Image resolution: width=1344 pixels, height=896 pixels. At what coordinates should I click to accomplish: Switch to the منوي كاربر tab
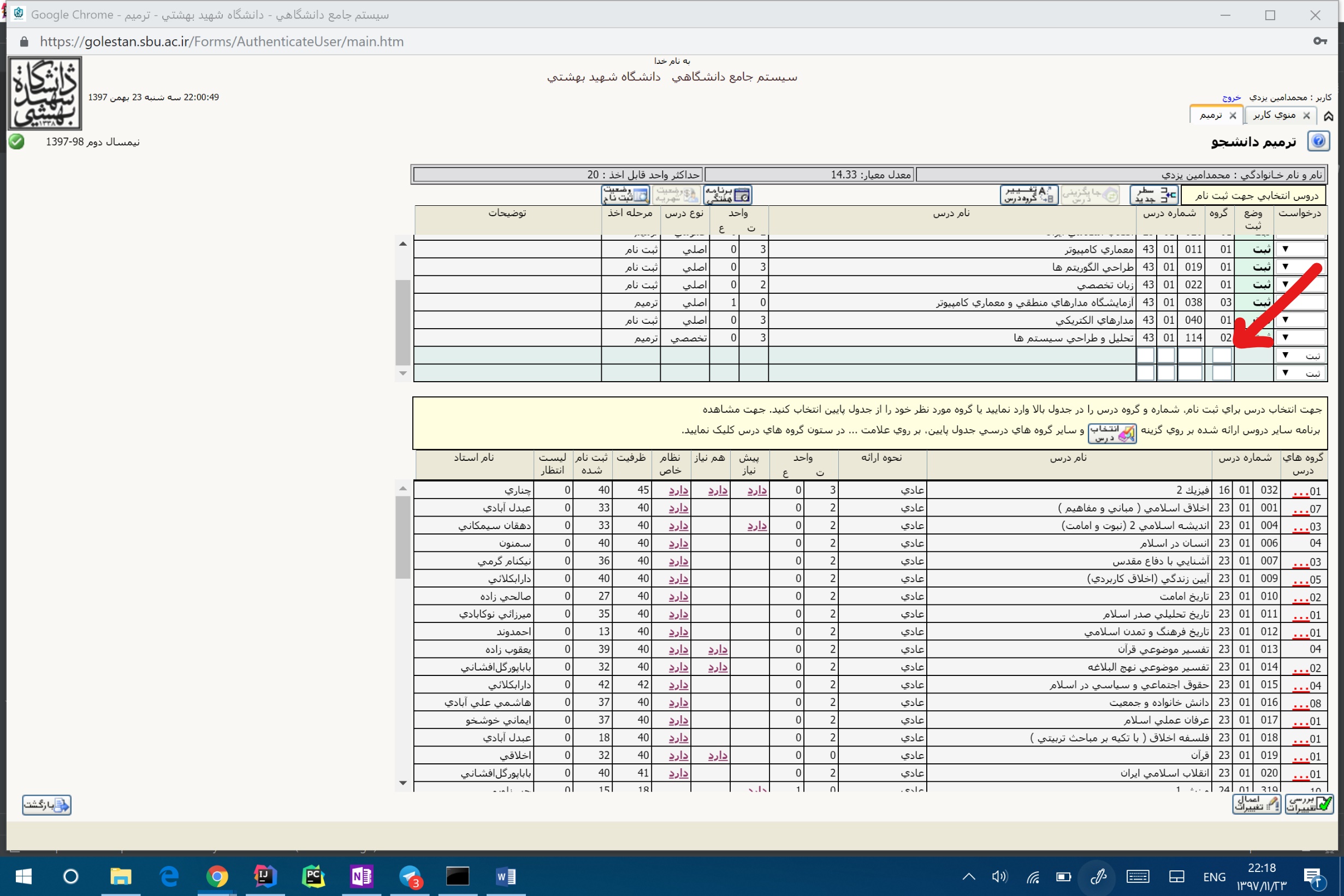(1274, 115)
